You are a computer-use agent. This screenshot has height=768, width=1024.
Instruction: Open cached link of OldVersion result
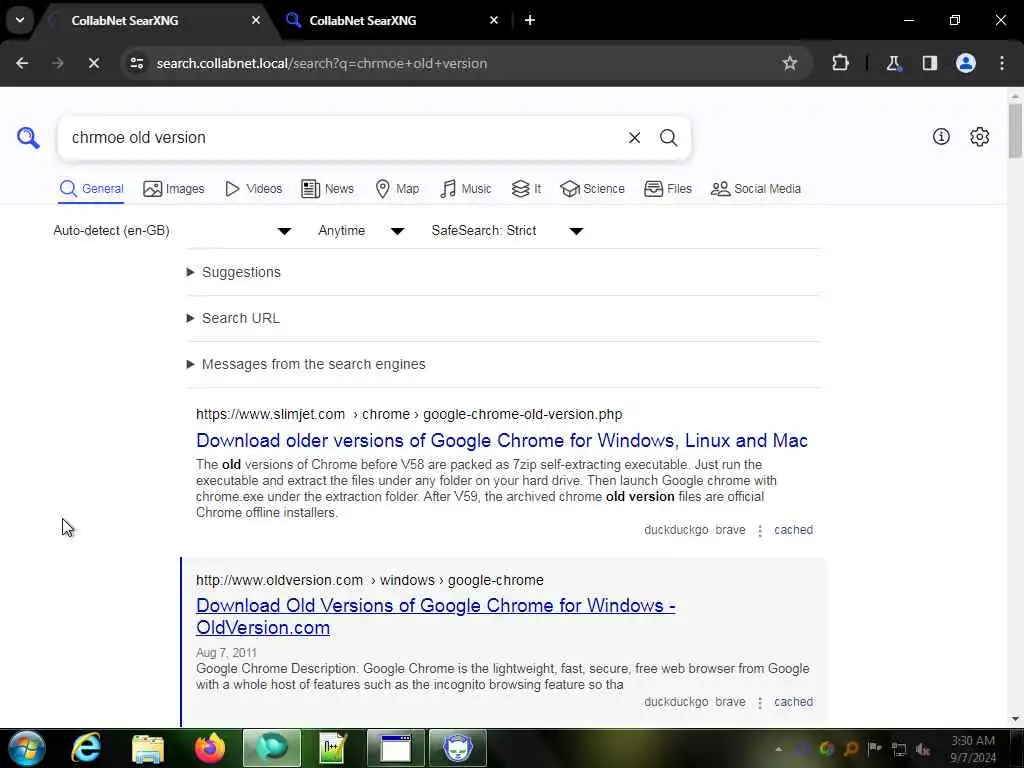pos(793,702)
